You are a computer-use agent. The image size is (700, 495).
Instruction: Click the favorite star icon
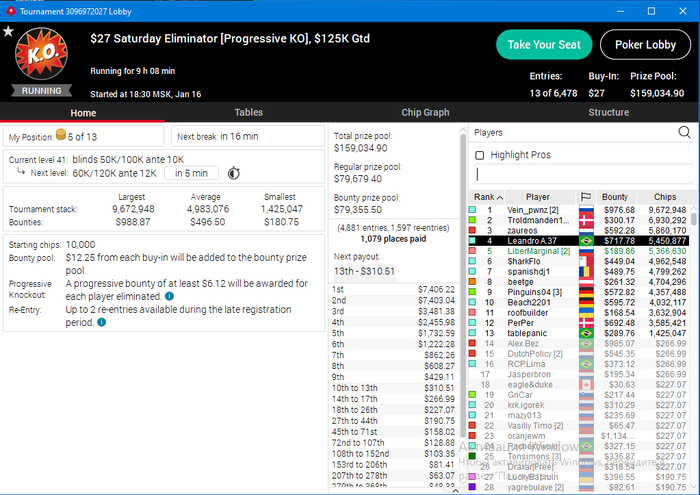(8, 32)
